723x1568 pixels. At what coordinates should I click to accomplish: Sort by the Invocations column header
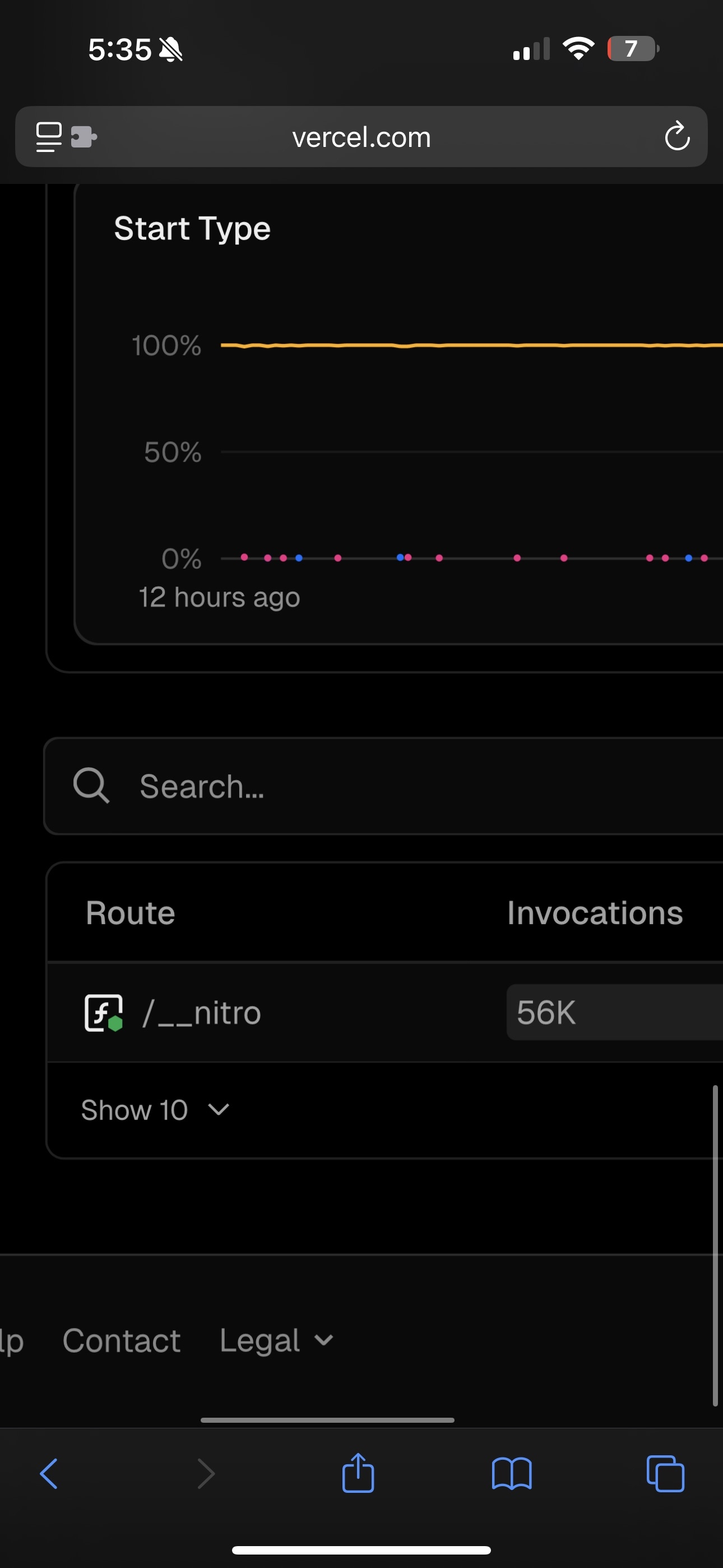[x=595, y=912]
